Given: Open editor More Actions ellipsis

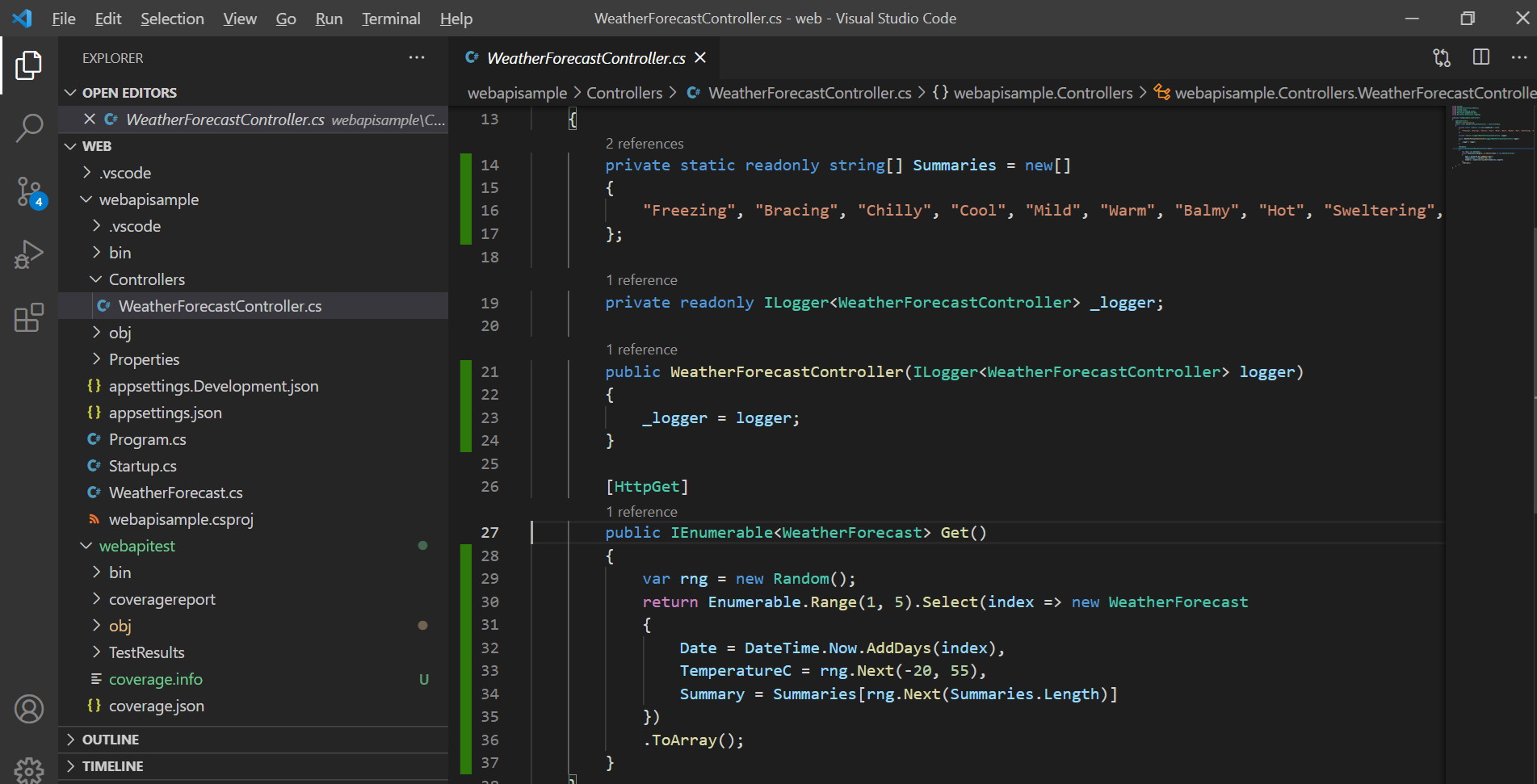Looking at the screenshot, I should click(1519, 57).
